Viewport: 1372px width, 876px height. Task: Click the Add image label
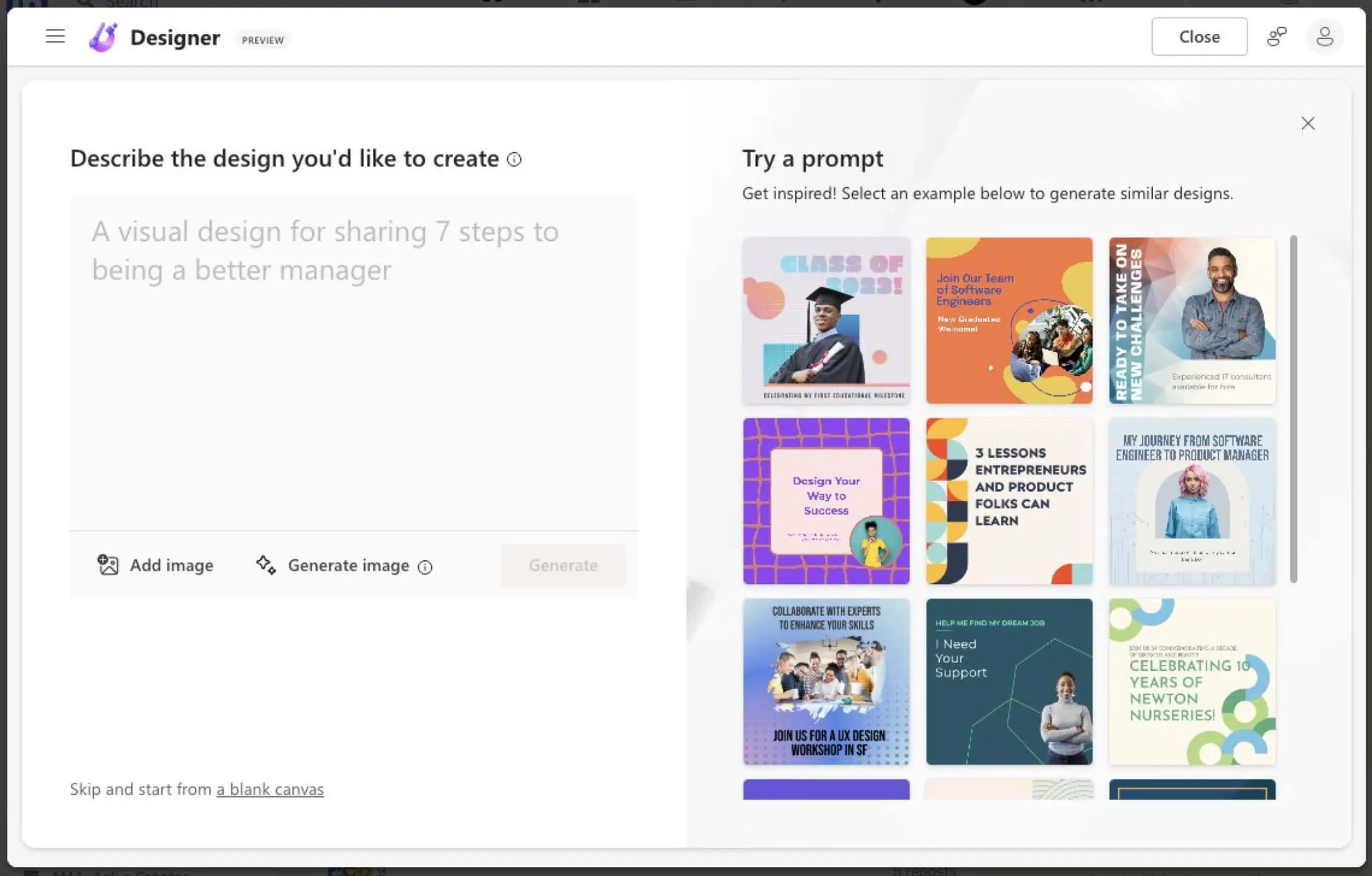coord(172,565)
